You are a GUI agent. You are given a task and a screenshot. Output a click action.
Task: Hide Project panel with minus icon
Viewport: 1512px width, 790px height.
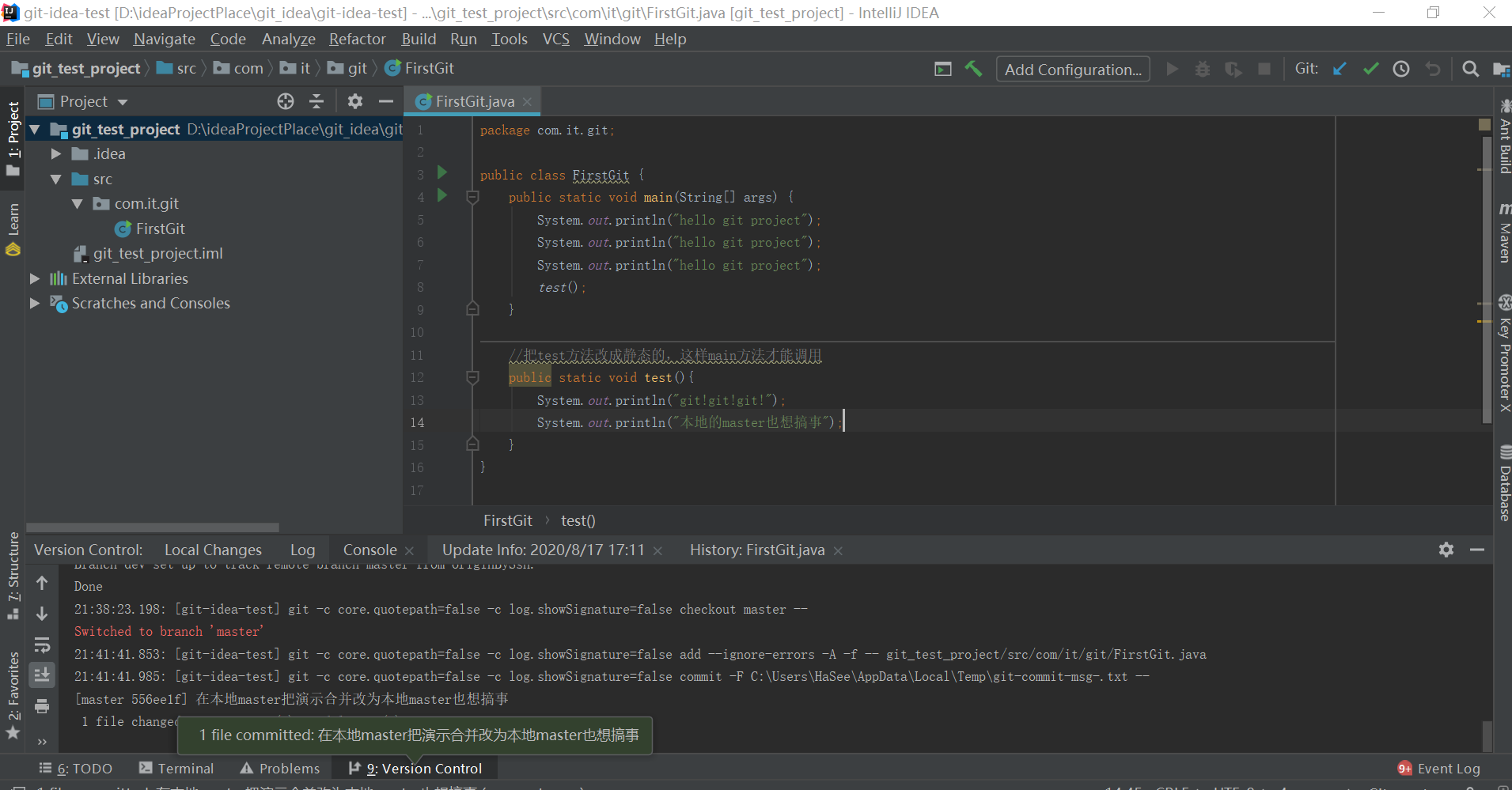[386, 101]
